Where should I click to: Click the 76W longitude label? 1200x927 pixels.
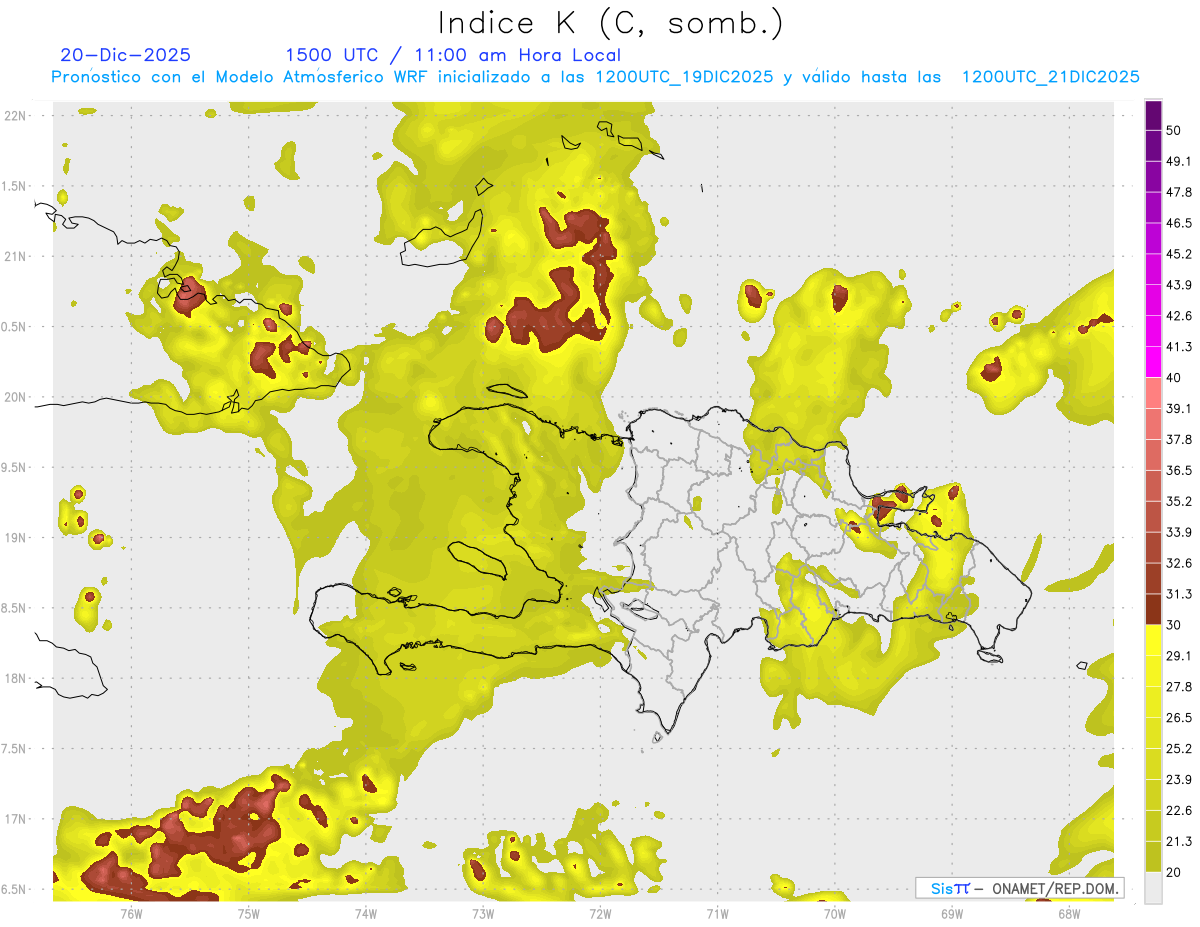click(x=131, y=913)
